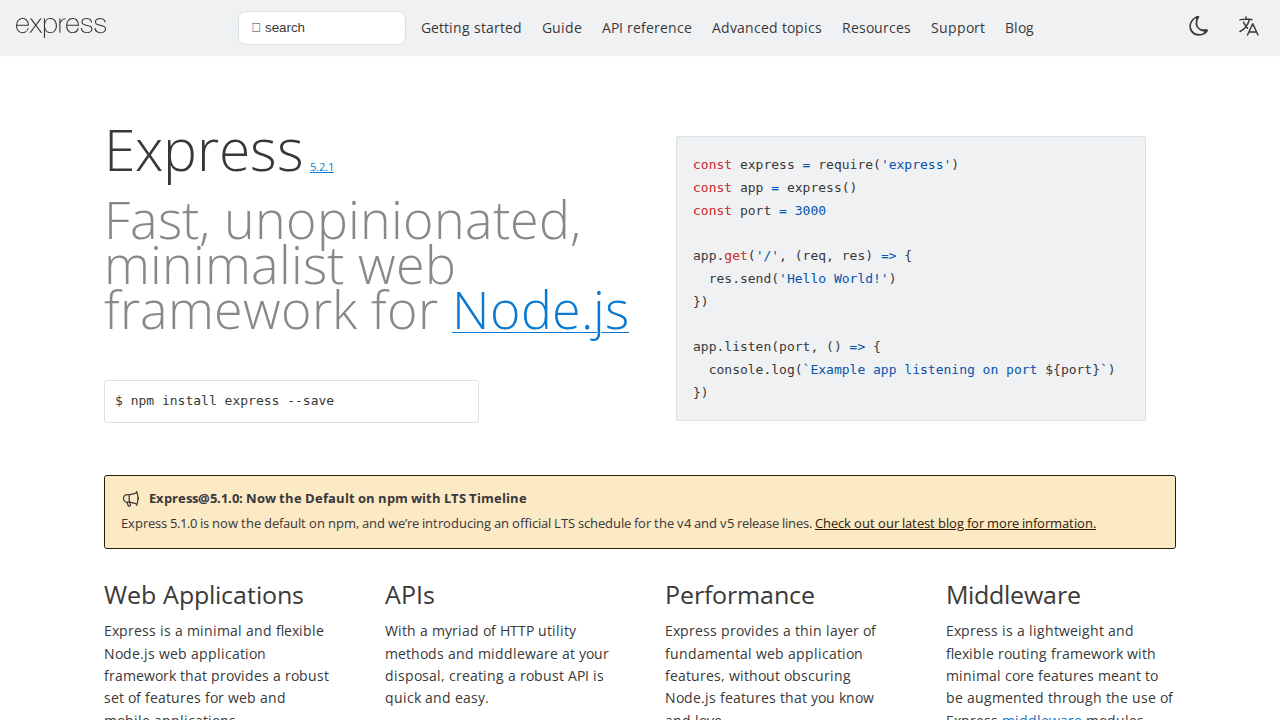This screenshot has width=1280, height=720.
Task: Click the Middleware section heading
Action: click(1013, 595)
